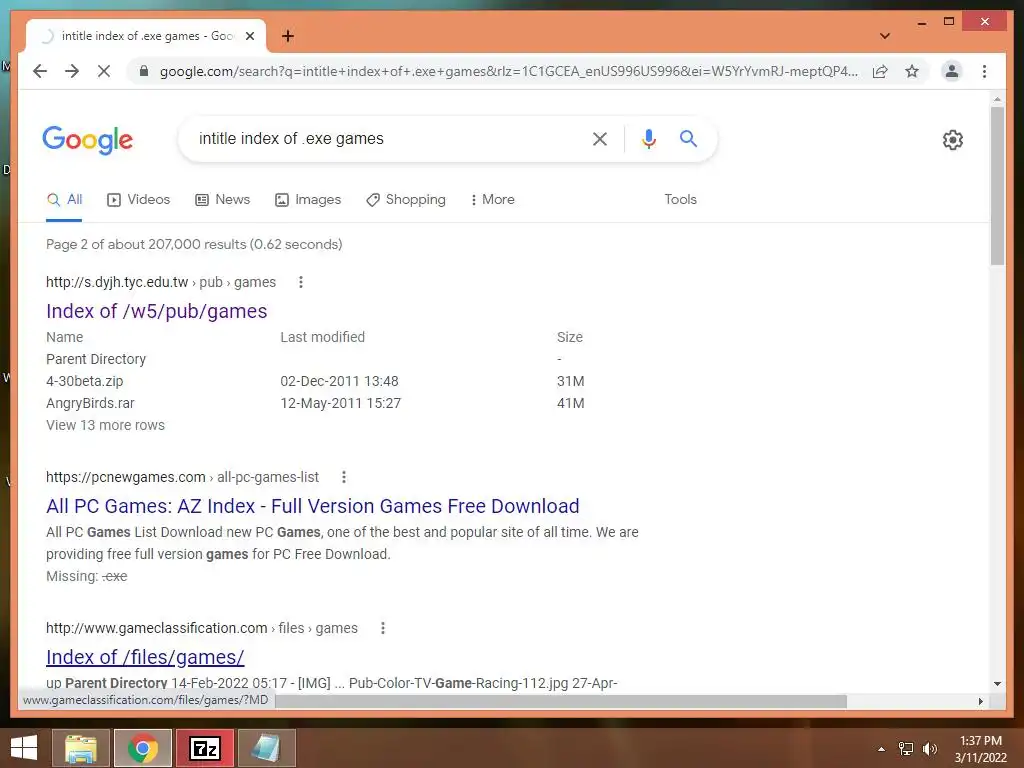The height and width of the screenshot is (768, 1024).
Task: Open a new tab with plus button
Action: 288,36
